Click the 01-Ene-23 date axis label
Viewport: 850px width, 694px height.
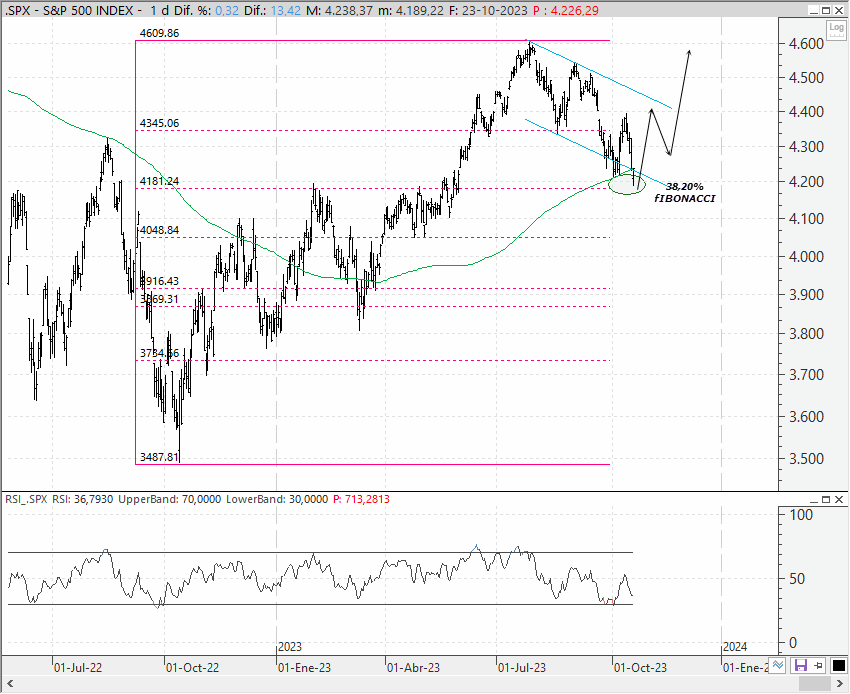click(x=304, y=667)
